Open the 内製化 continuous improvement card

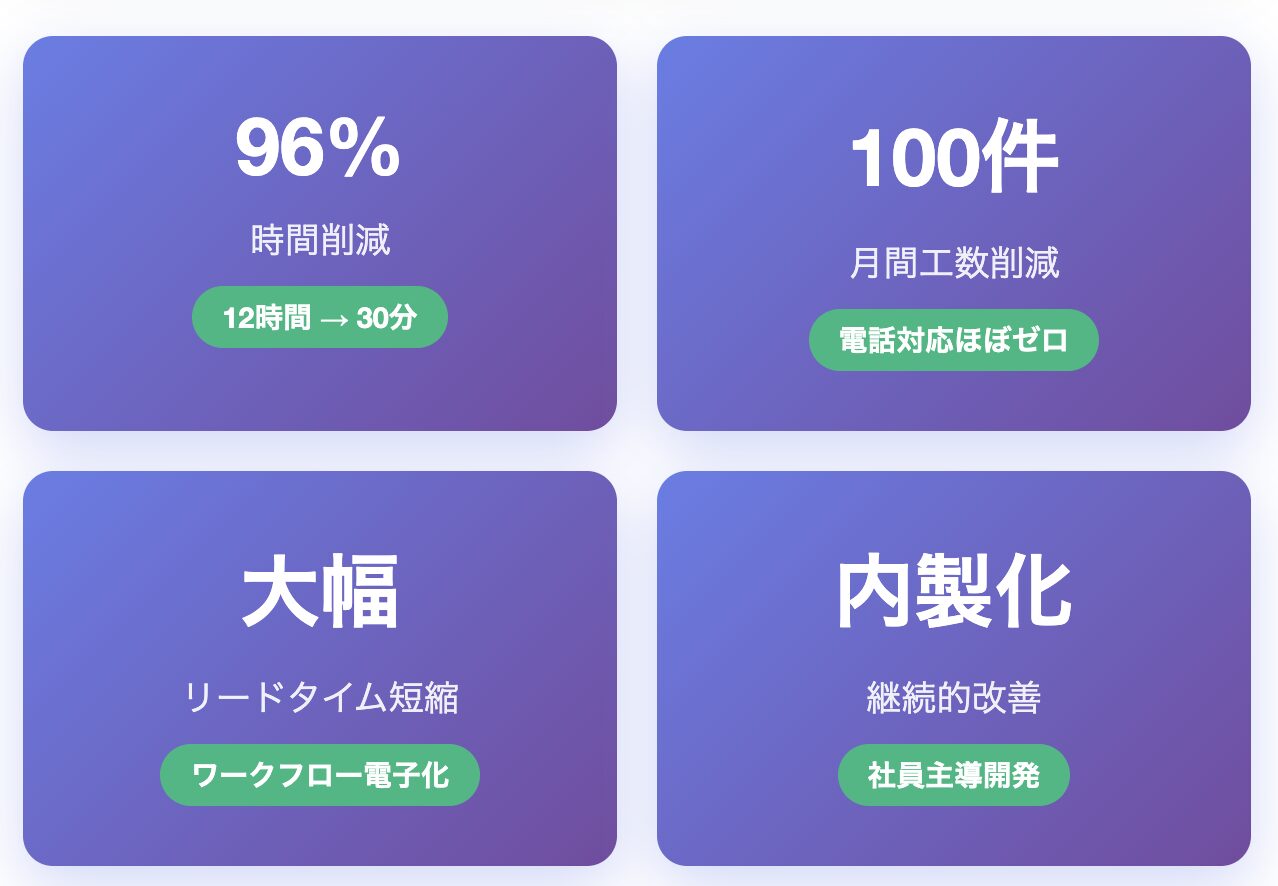[954, 669]
